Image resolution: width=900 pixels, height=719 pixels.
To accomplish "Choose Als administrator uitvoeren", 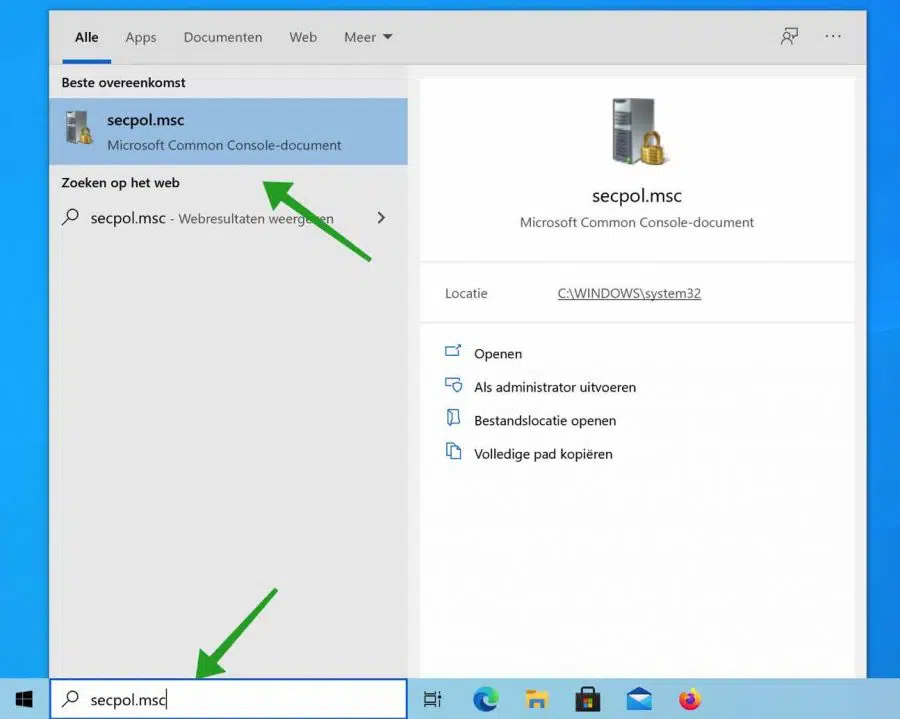I will pos(554,387).
